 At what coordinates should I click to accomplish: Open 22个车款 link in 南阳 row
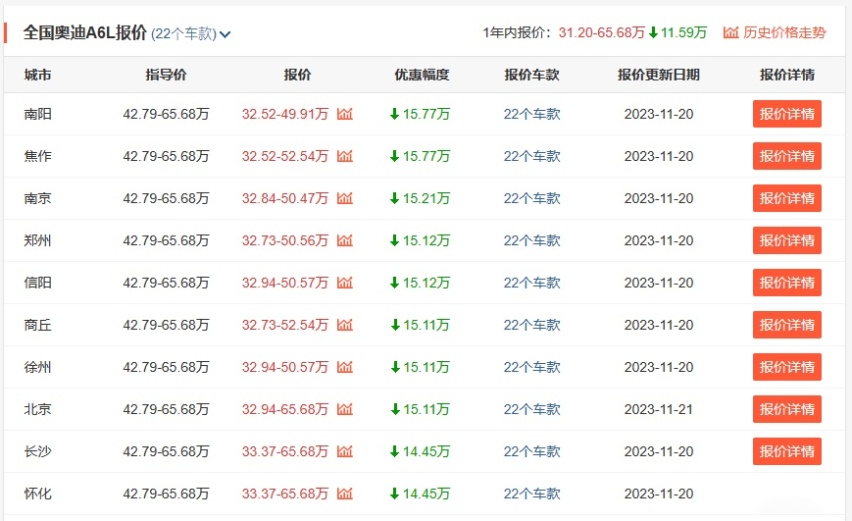click(x=531, y=114)
